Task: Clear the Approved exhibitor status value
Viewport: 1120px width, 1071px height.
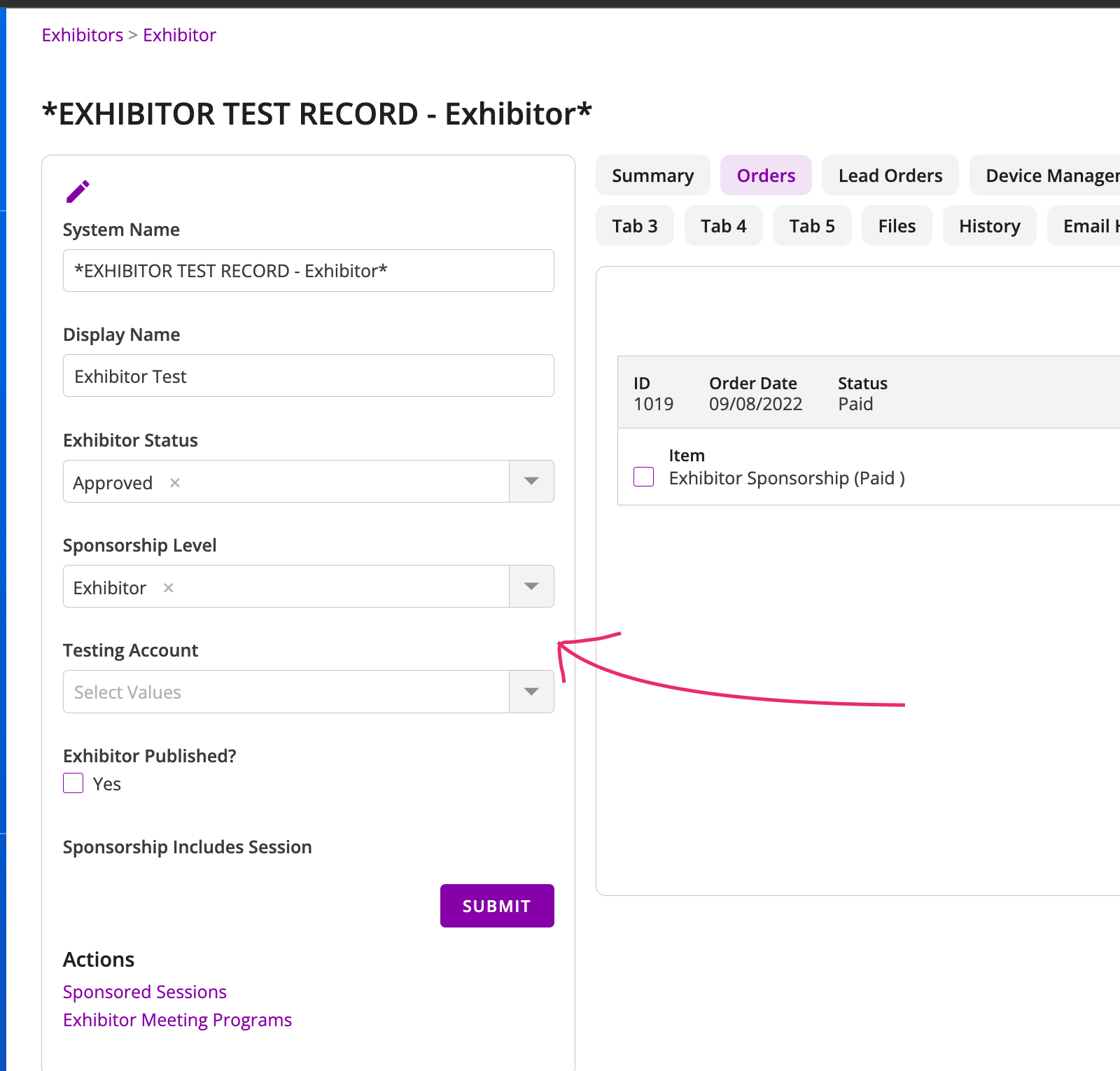Action: point(175,483)
